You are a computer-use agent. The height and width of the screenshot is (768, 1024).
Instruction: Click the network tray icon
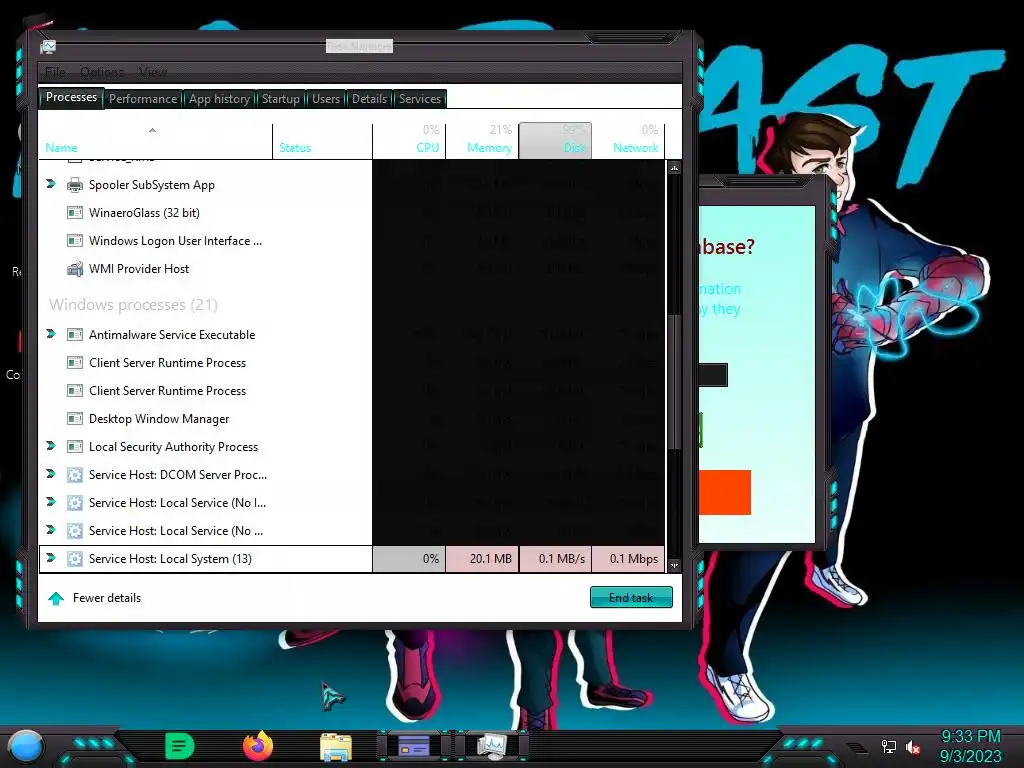[889, 746]
